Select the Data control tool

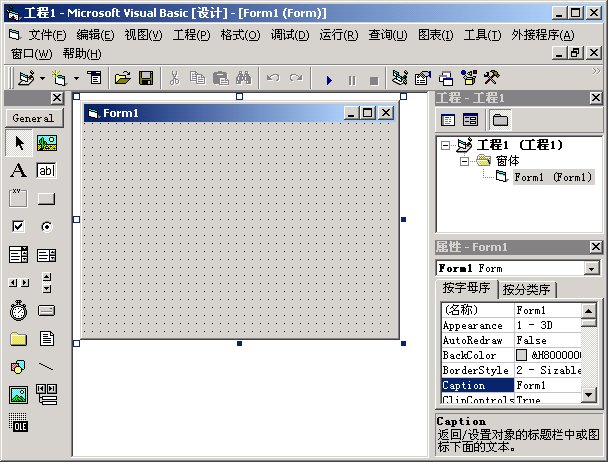point(47,394)
